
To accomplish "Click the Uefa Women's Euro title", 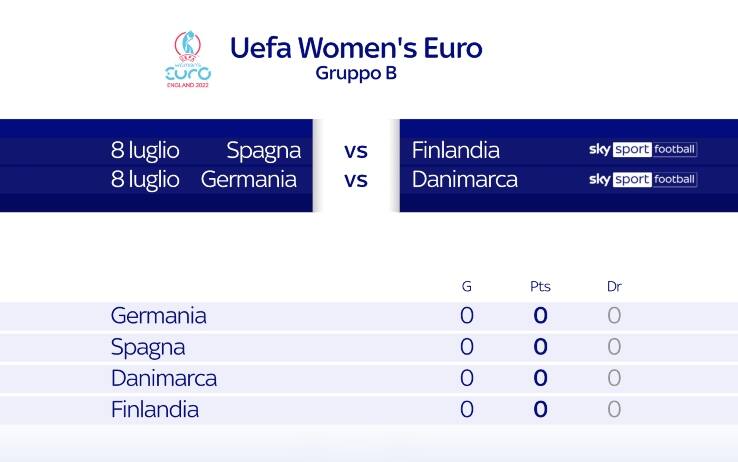I will (356, 48).
